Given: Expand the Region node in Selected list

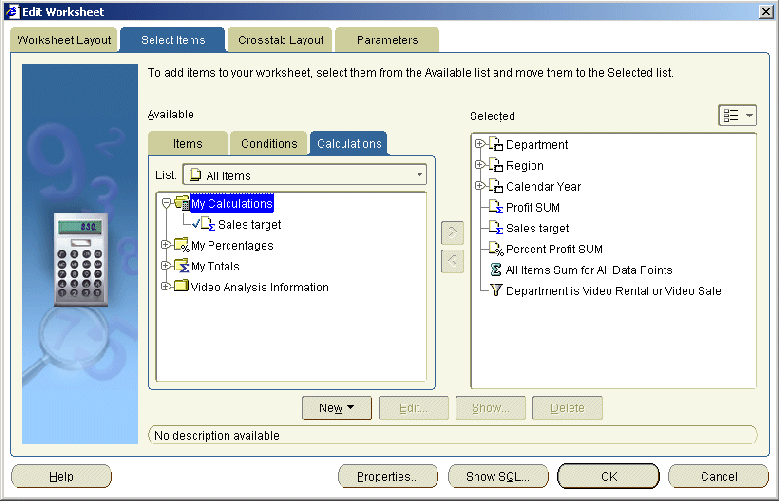Looking at the screenshot, I should (x=480, y=165).
